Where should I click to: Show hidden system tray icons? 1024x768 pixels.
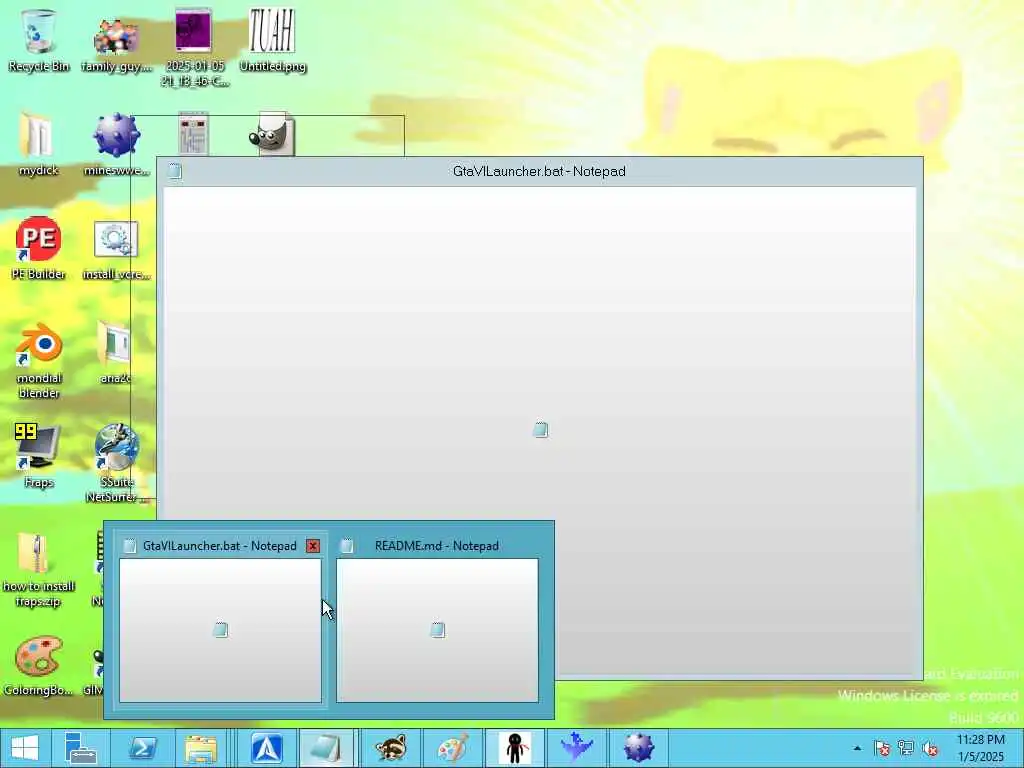pos(857,748)
